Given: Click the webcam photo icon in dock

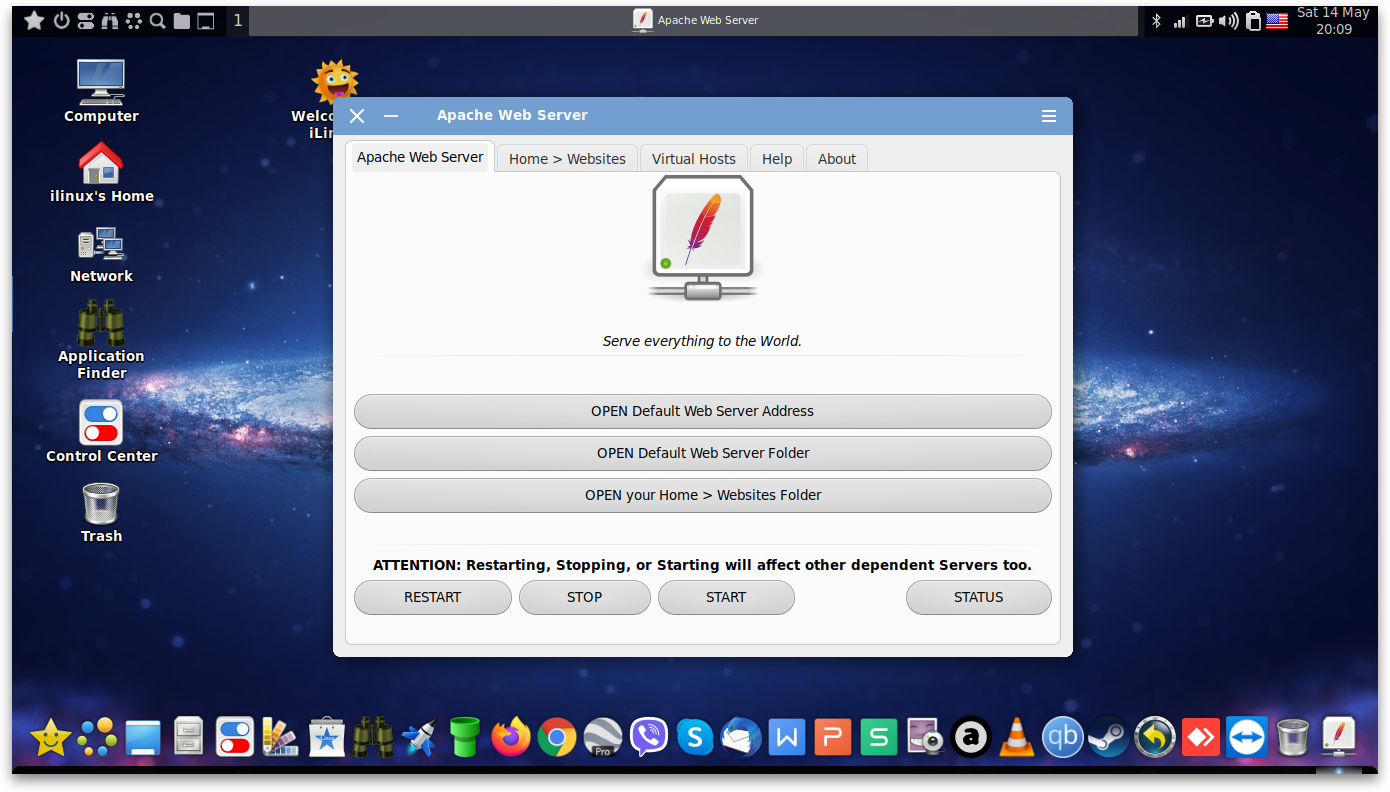Looking at the screenshot, I should 925,738.
